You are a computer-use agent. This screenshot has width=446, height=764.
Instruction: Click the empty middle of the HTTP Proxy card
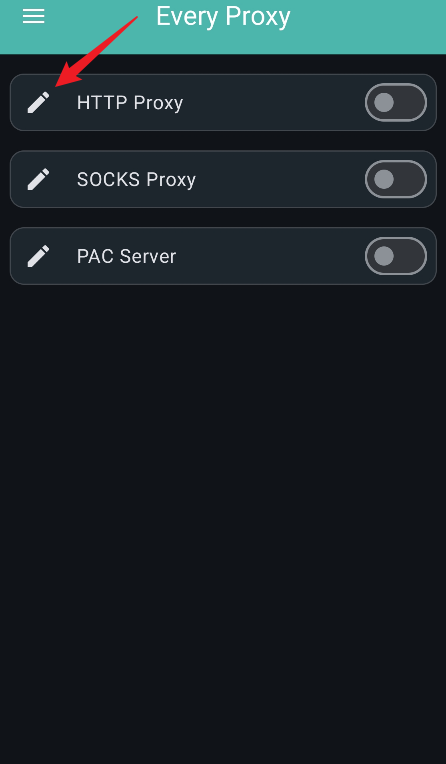click(x=273, y=102)
